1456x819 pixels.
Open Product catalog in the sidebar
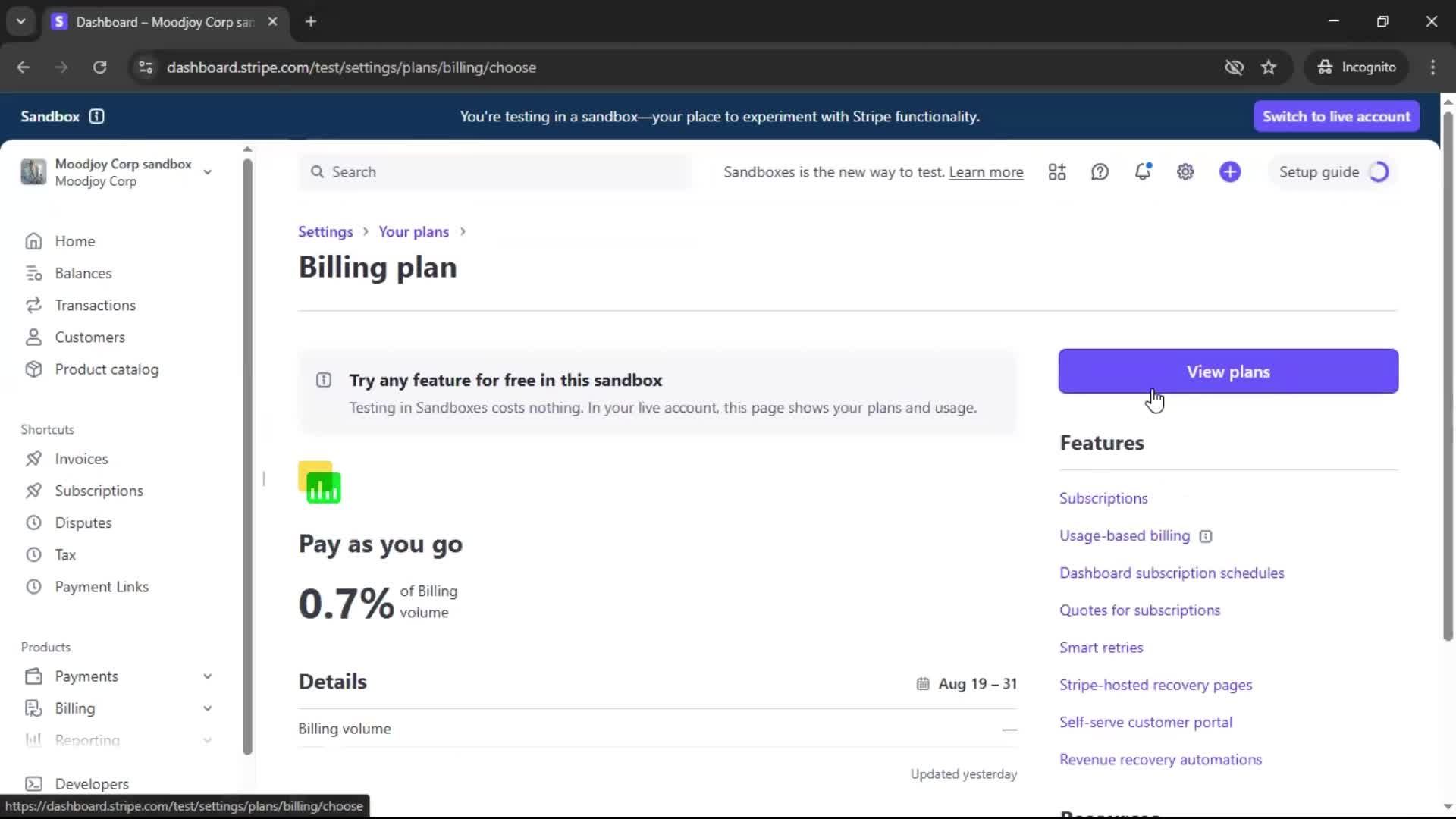click(106, 369)
